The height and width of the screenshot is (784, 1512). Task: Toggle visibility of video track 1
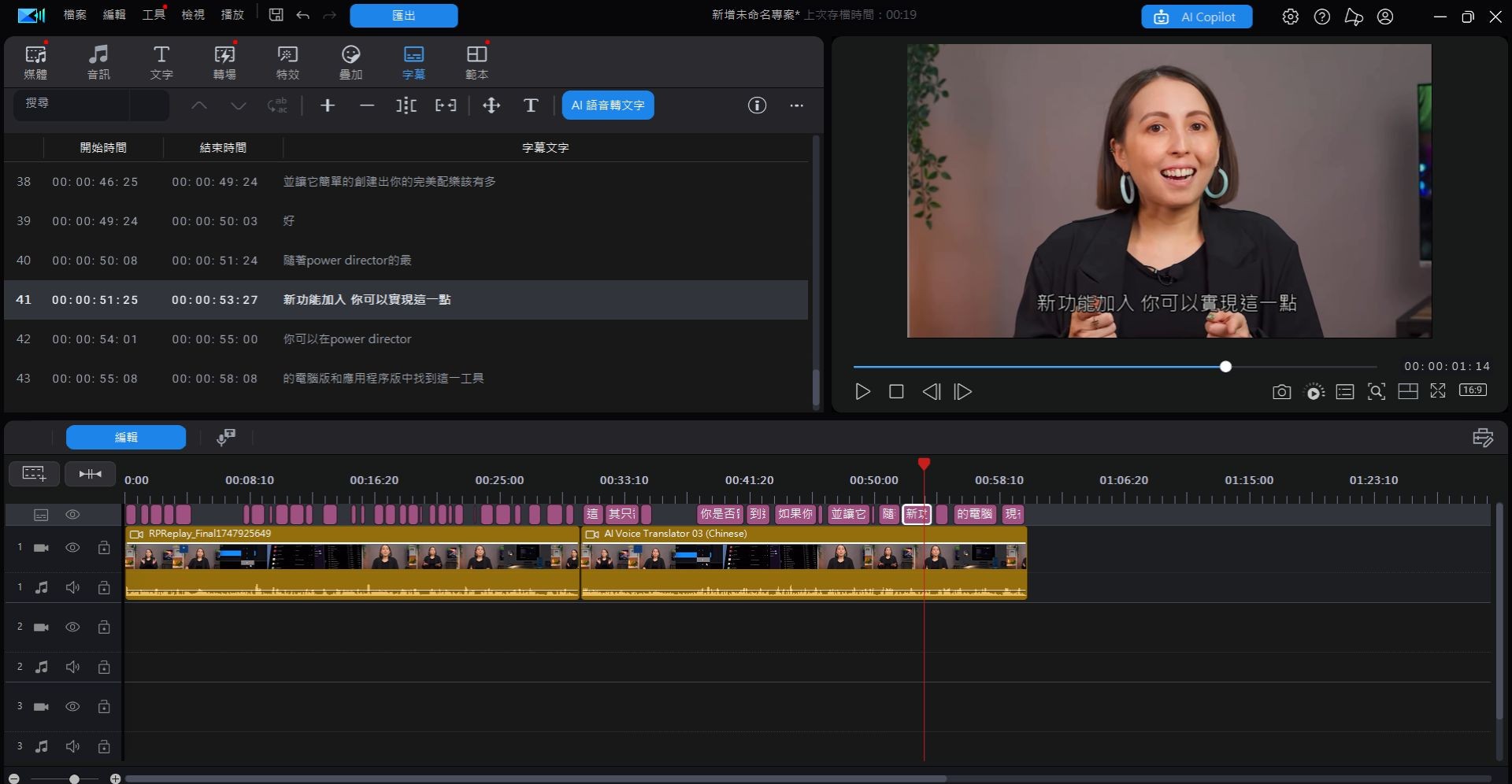coord(72,548)
